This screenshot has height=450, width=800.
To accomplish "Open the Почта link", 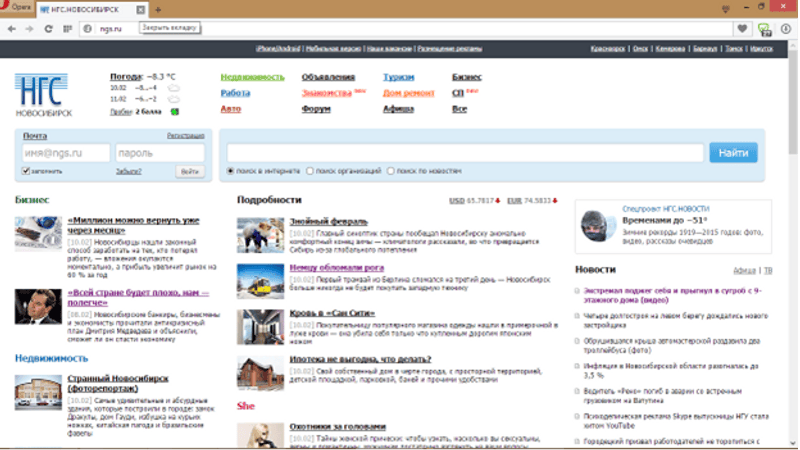I will click(x=35, y=136).
